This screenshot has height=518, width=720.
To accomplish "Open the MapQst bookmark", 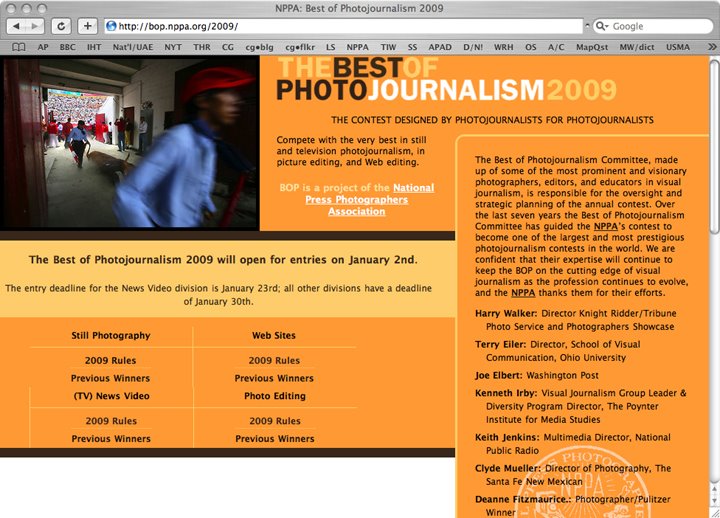I will (x=592, y=47).
